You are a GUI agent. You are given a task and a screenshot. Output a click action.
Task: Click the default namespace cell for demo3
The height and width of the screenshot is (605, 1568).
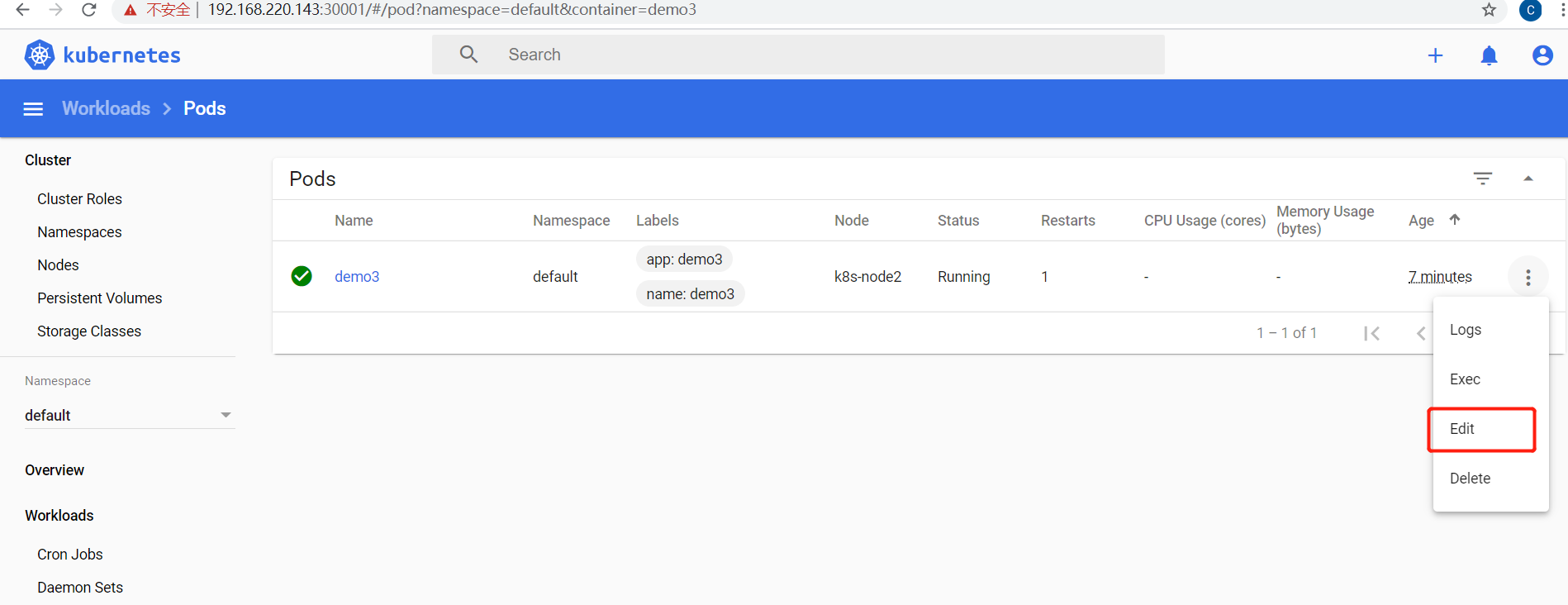coord(555,277)
